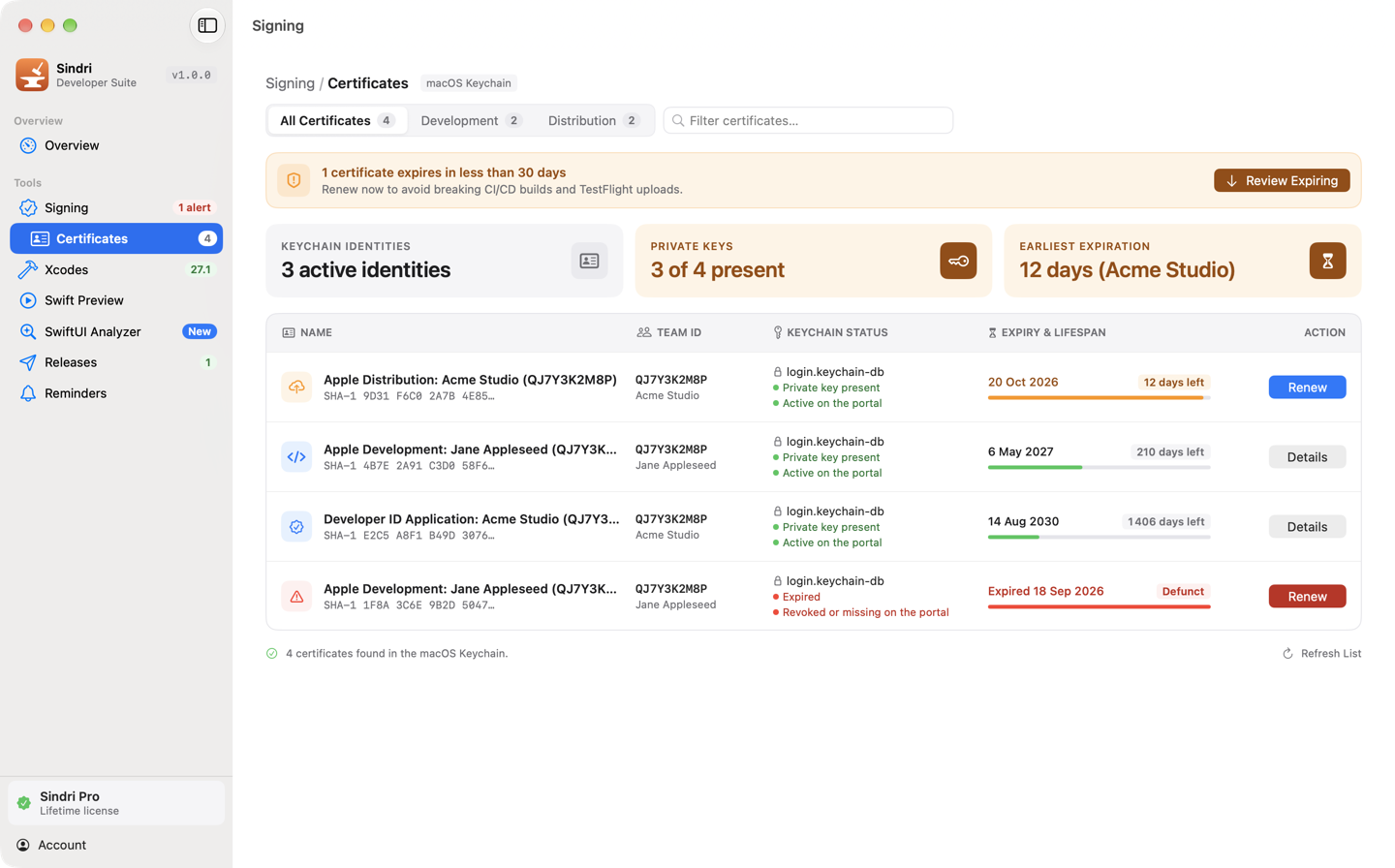Click Refresh List
1395x868 pixels.
(1321, 653)
